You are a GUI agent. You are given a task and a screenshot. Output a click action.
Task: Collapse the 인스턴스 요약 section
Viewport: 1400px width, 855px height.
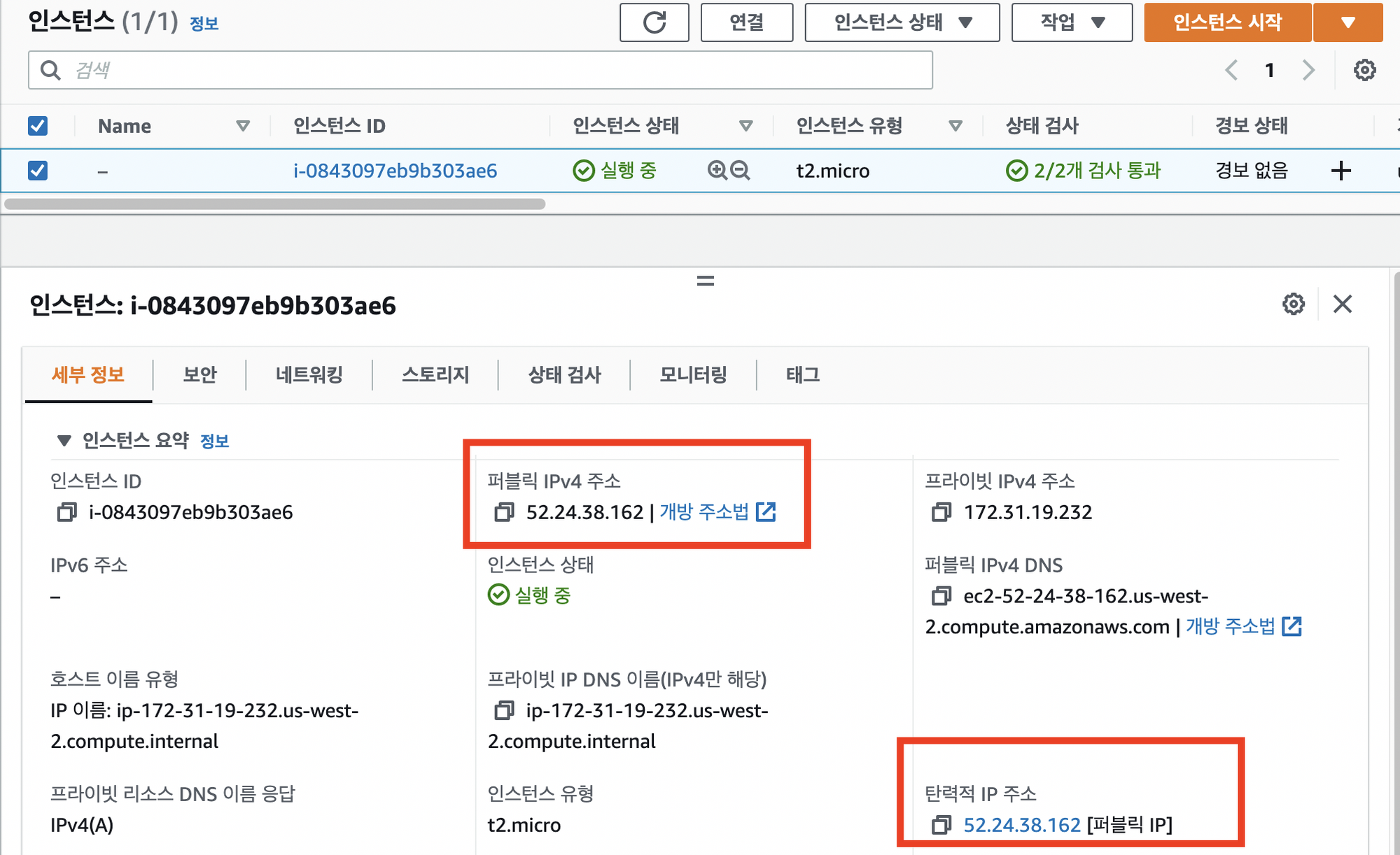pyautogui.click(x=64, y=440)
